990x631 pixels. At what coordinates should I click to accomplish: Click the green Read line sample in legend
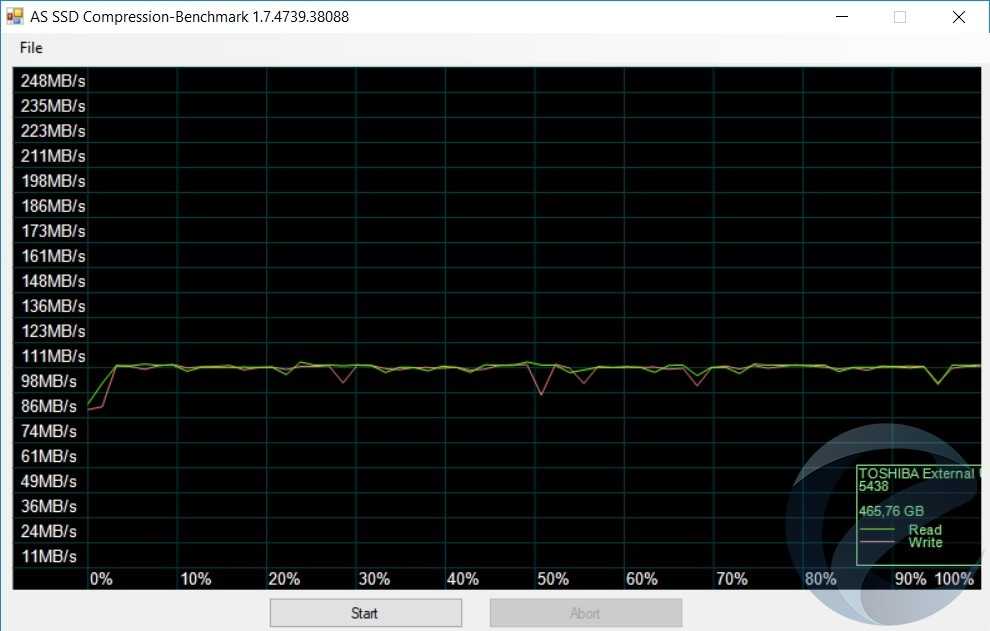point(879,530)
